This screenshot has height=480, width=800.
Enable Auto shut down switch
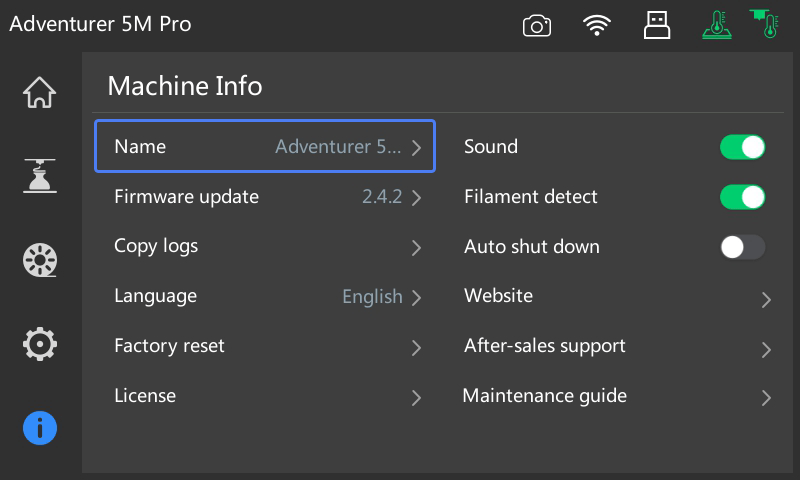pos(742,247)
